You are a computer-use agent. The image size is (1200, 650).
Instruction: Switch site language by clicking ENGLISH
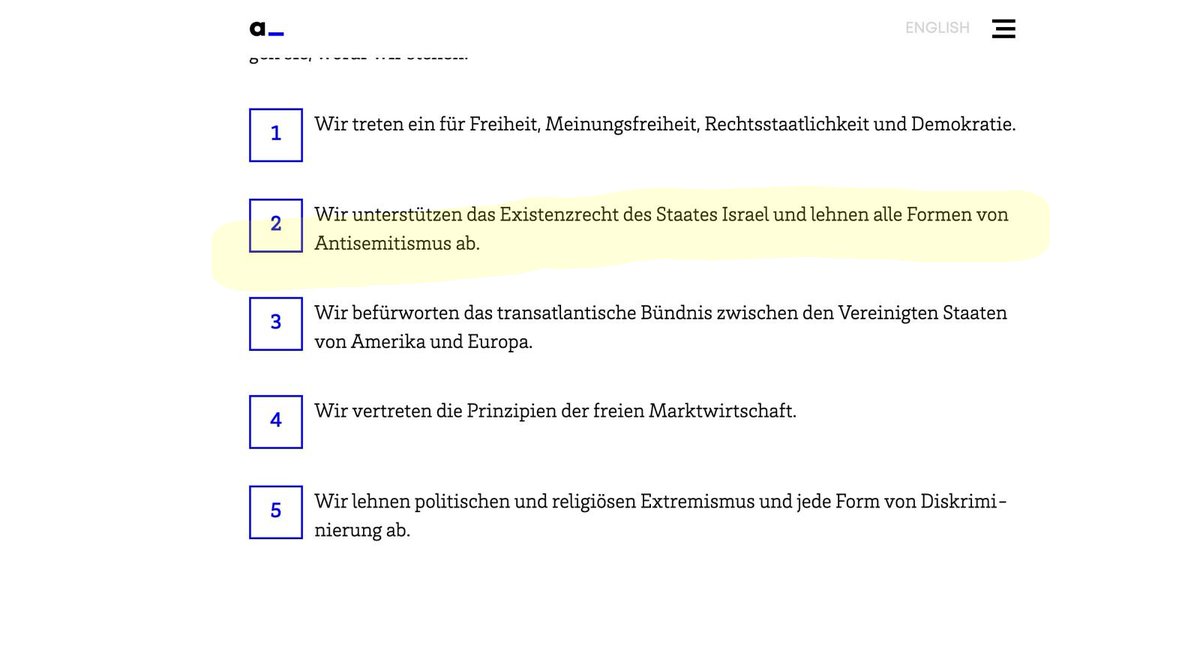point(937,27)
